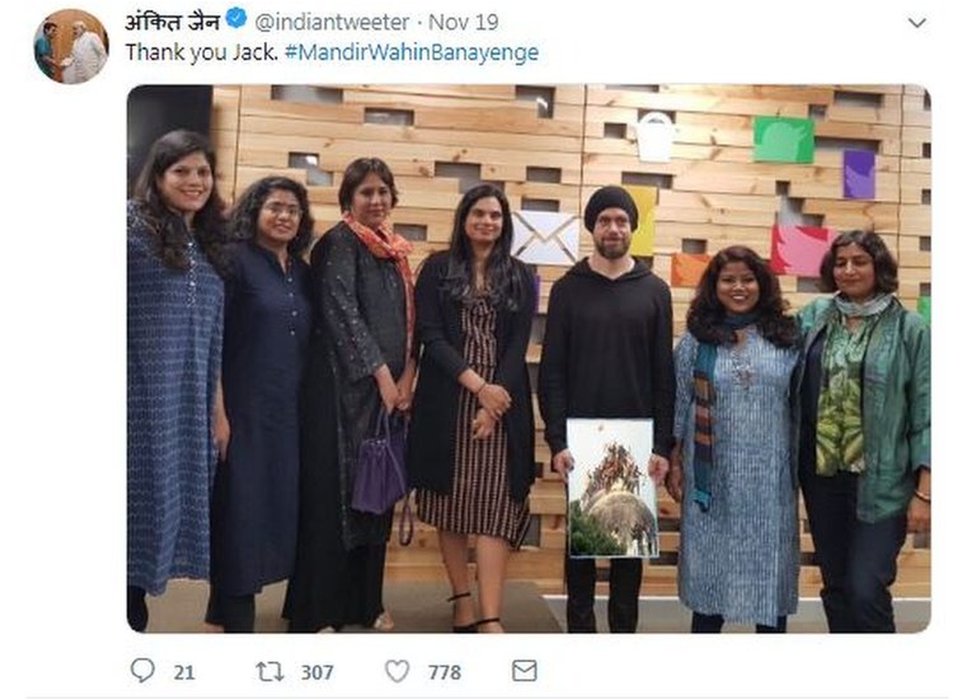Share via the envelope message icon below tweet
This screenshot has width=976, height=700.
click(524, 671)
